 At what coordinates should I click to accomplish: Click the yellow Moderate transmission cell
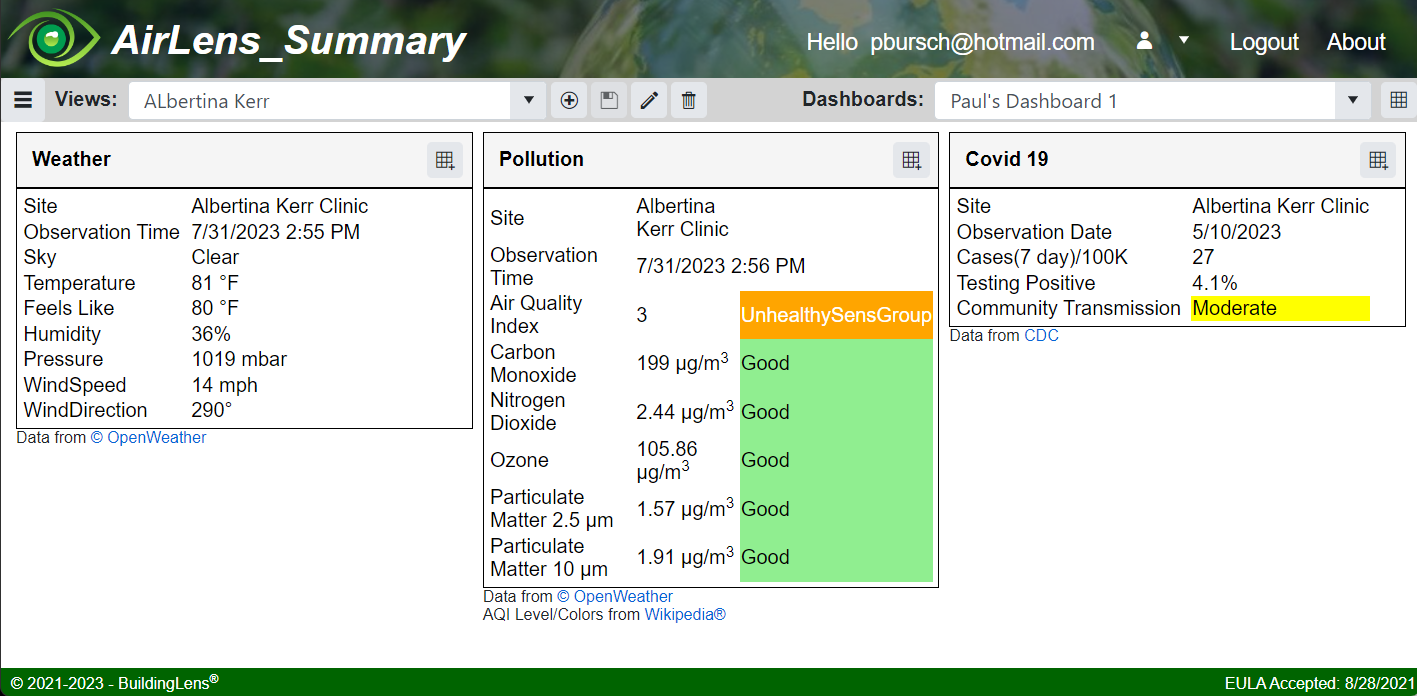(1280, 308)
